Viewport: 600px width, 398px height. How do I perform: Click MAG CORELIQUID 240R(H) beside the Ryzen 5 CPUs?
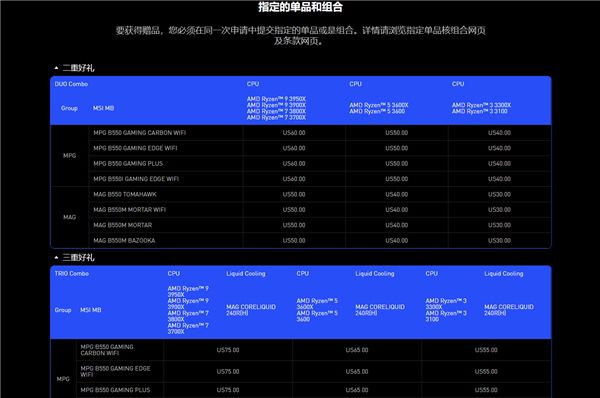(x=380, y=310)
